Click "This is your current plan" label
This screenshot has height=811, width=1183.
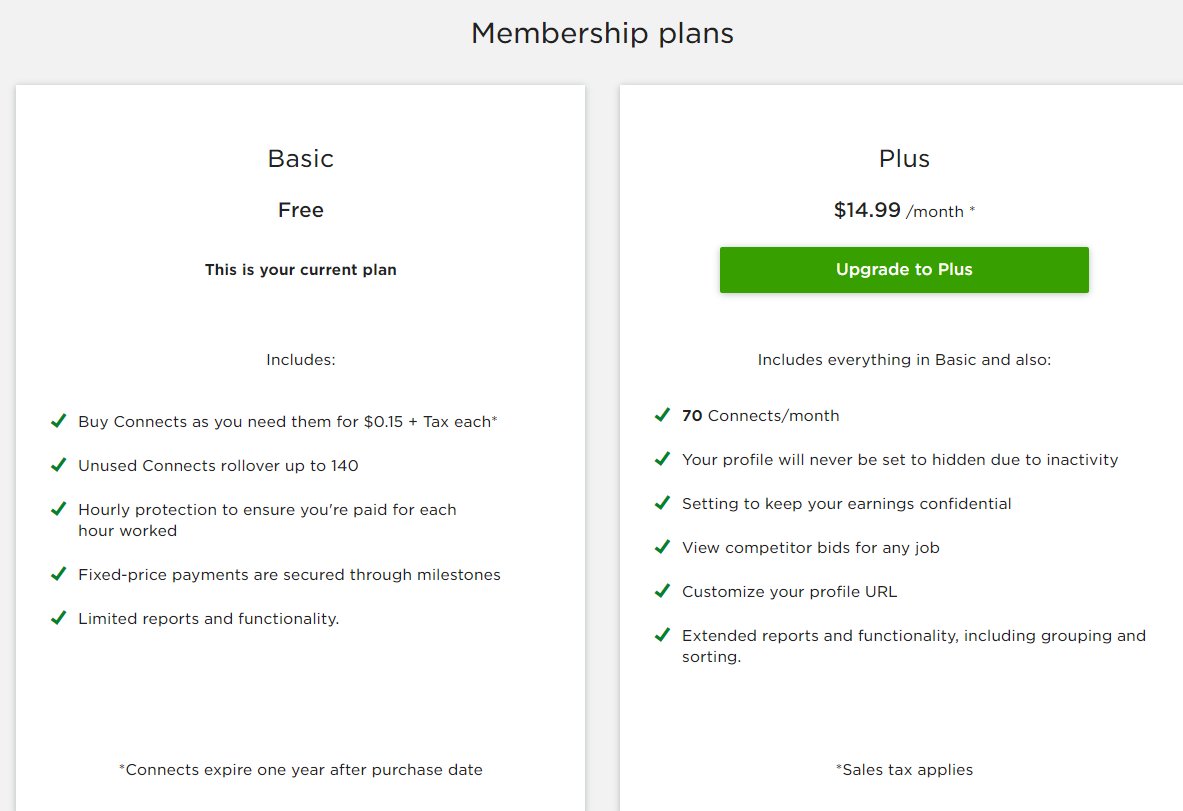point(300,270)
